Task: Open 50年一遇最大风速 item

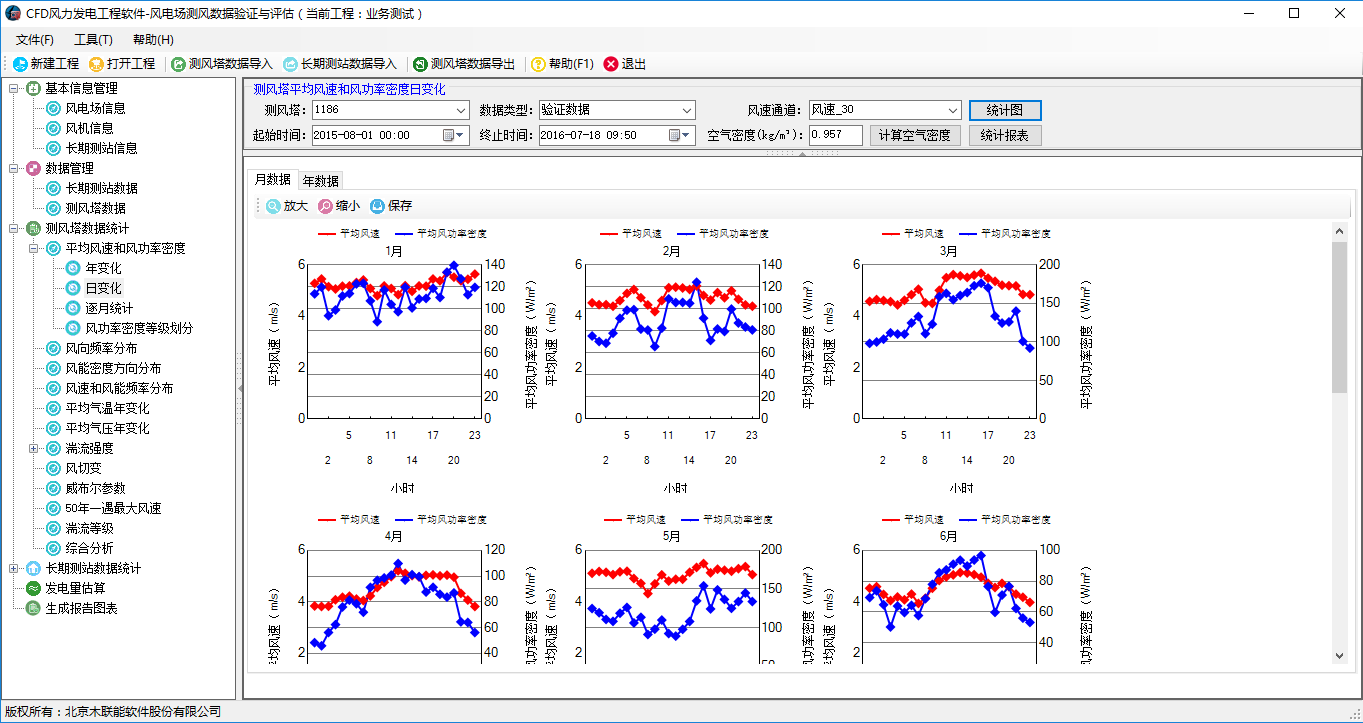Action: pos(113,508)
